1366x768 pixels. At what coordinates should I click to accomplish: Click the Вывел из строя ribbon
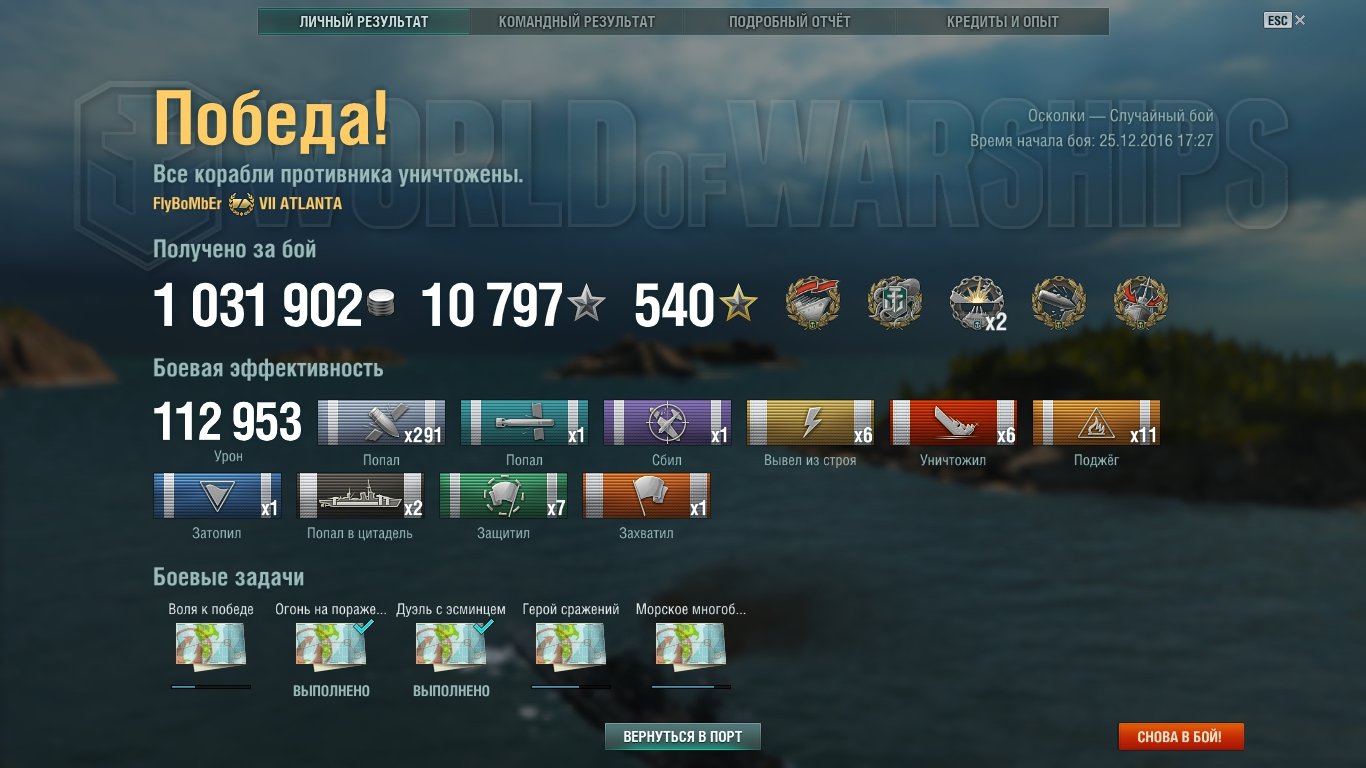(x=810, y=423)
